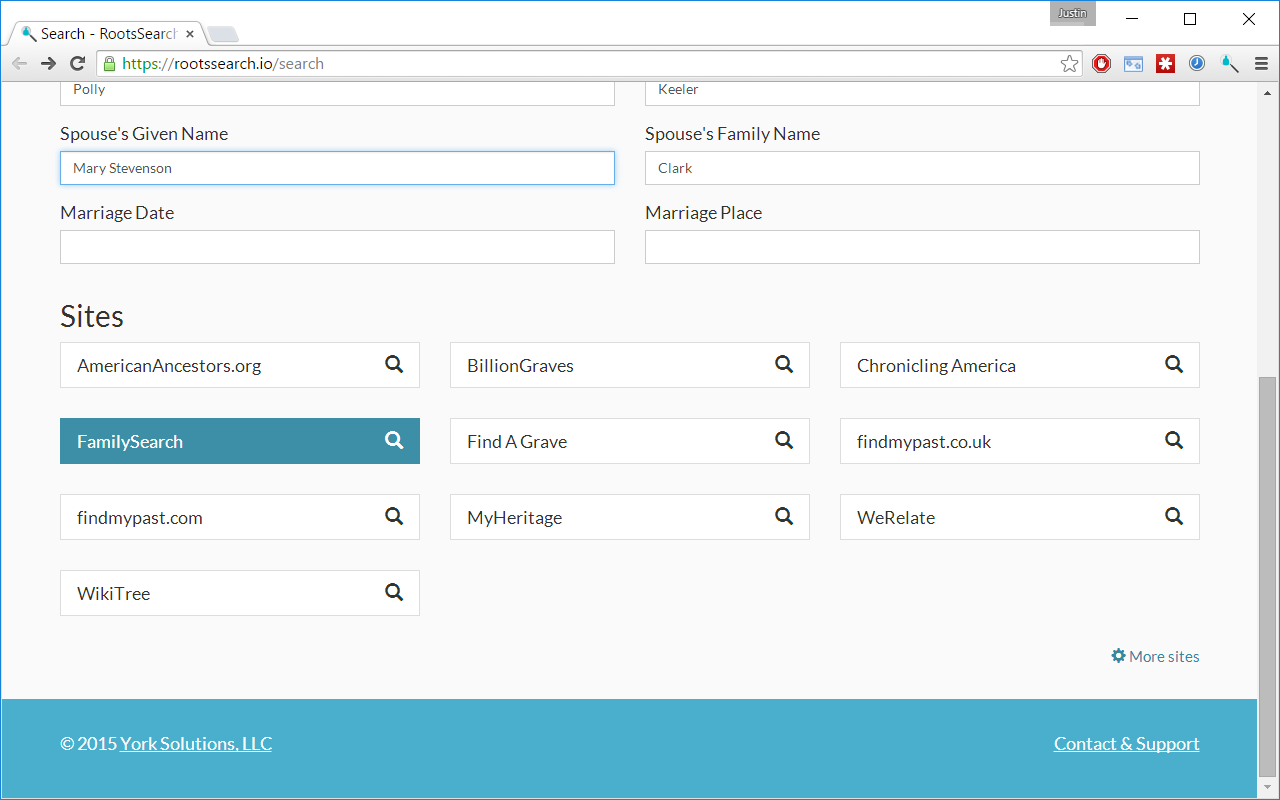This screenshot has width=1280, height=800.
Task: Click the RootsSearch extension icon in toolbar
Action: pos(1229,64)
